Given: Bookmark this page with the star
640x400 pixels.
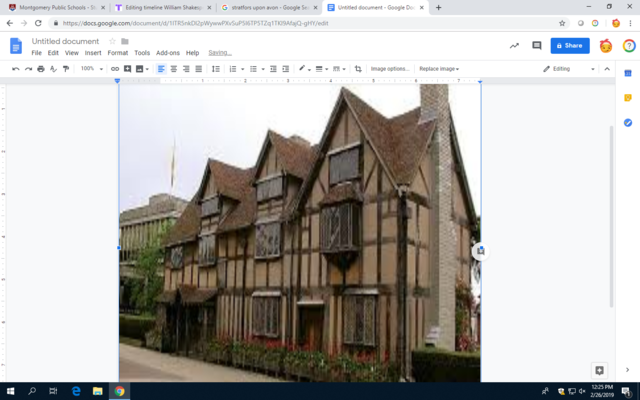Looking at the screenshot, I should click(562, 23).
